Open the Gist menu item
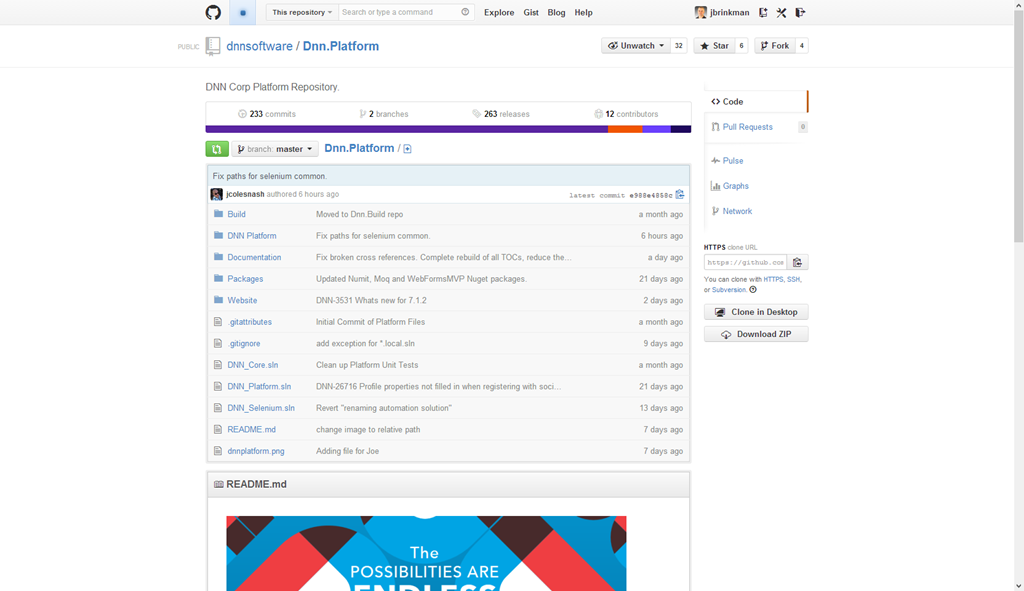Image resolution: width=1024 pixels, height=591 pixels. (531, 12)
